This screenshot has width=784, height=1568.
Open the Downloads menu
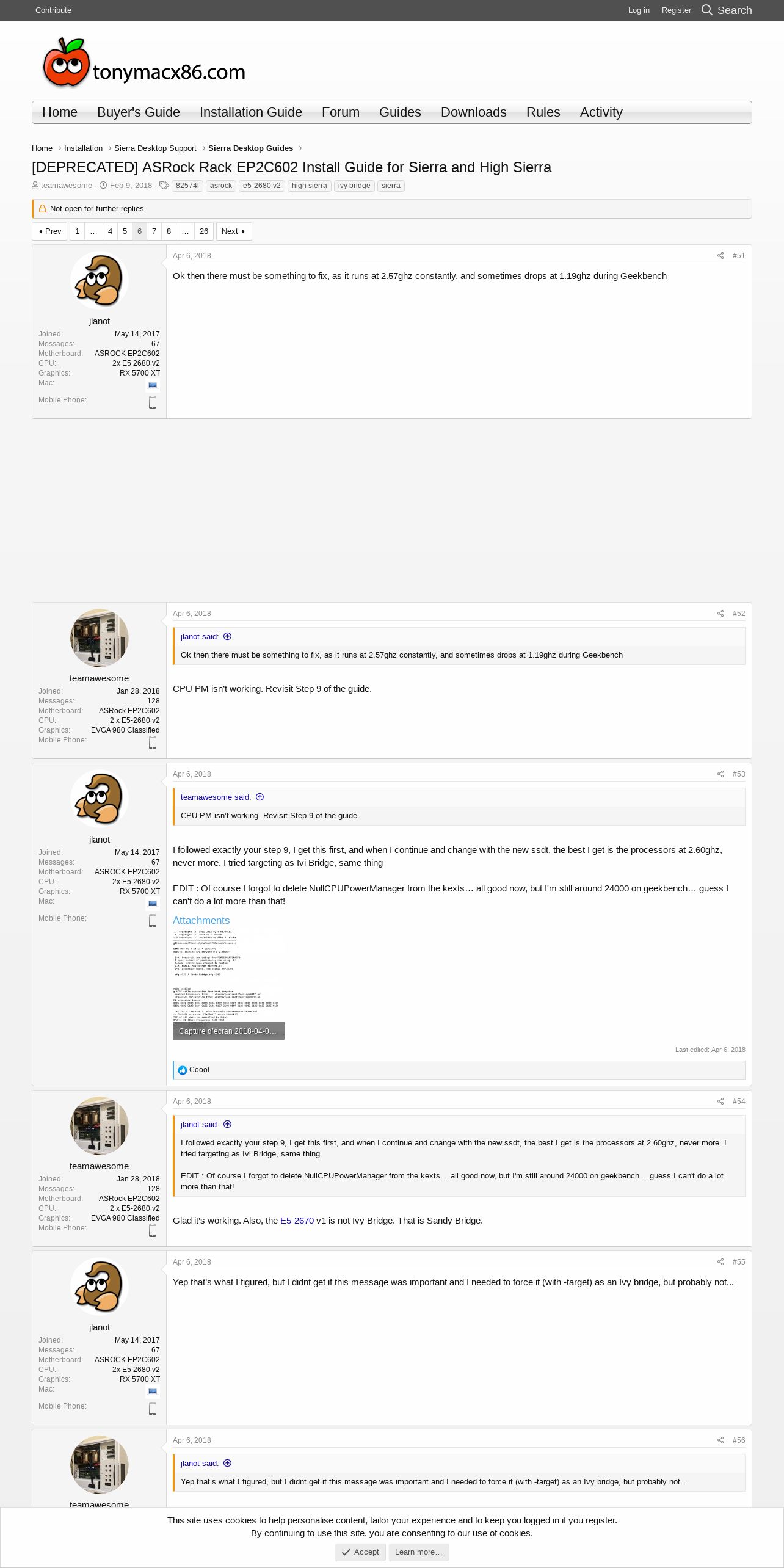[x=474, y=112]
